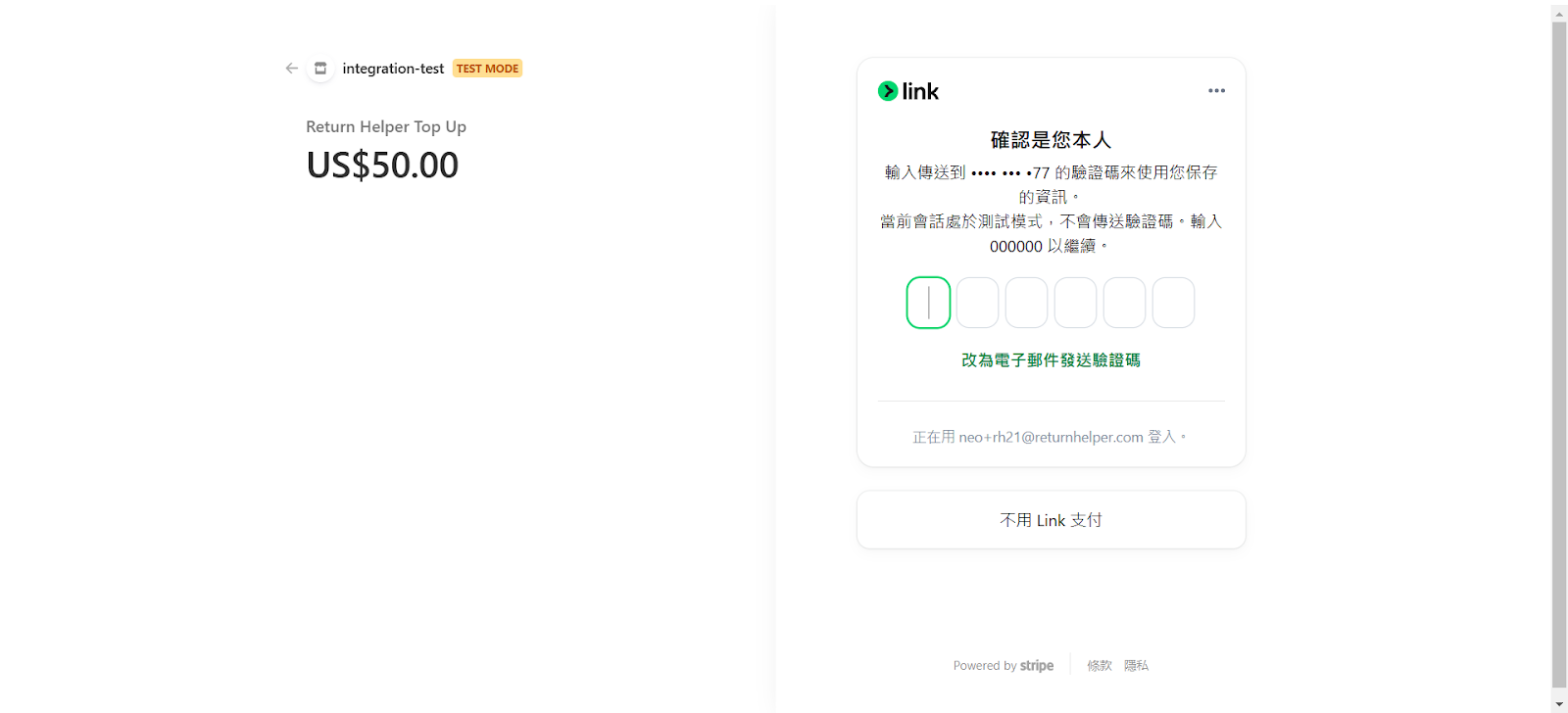Click the back arrow beside integration-test
This screenshot has width=1568, height=713.
tap(291, 69)
